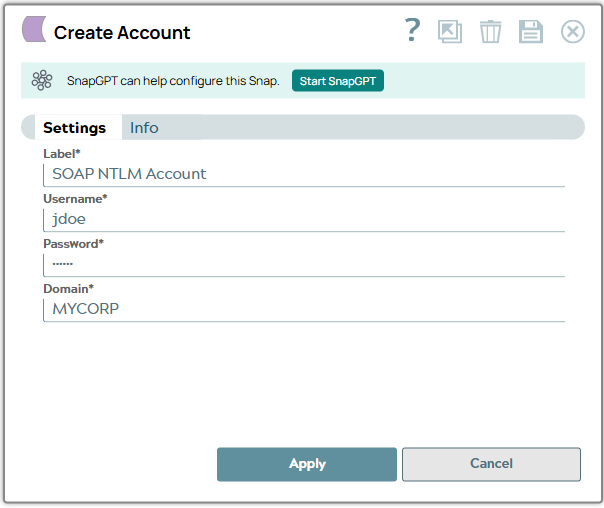Click the Label input field

click(x=303, y=174)
